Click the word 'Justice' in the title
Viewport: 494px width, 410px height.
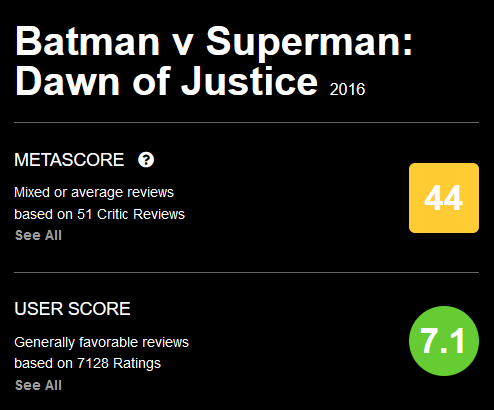[x=249, y=81]
